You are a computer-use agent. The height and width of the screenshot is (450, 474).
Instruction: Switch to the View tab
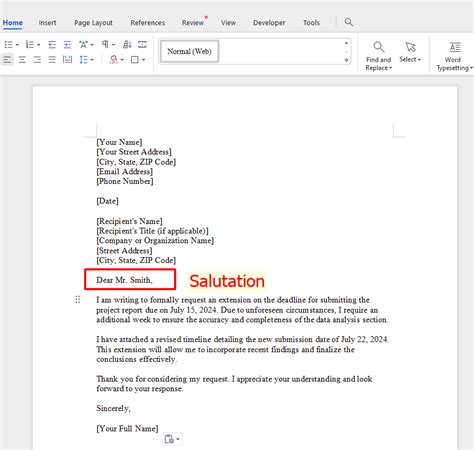click(228, 23)
